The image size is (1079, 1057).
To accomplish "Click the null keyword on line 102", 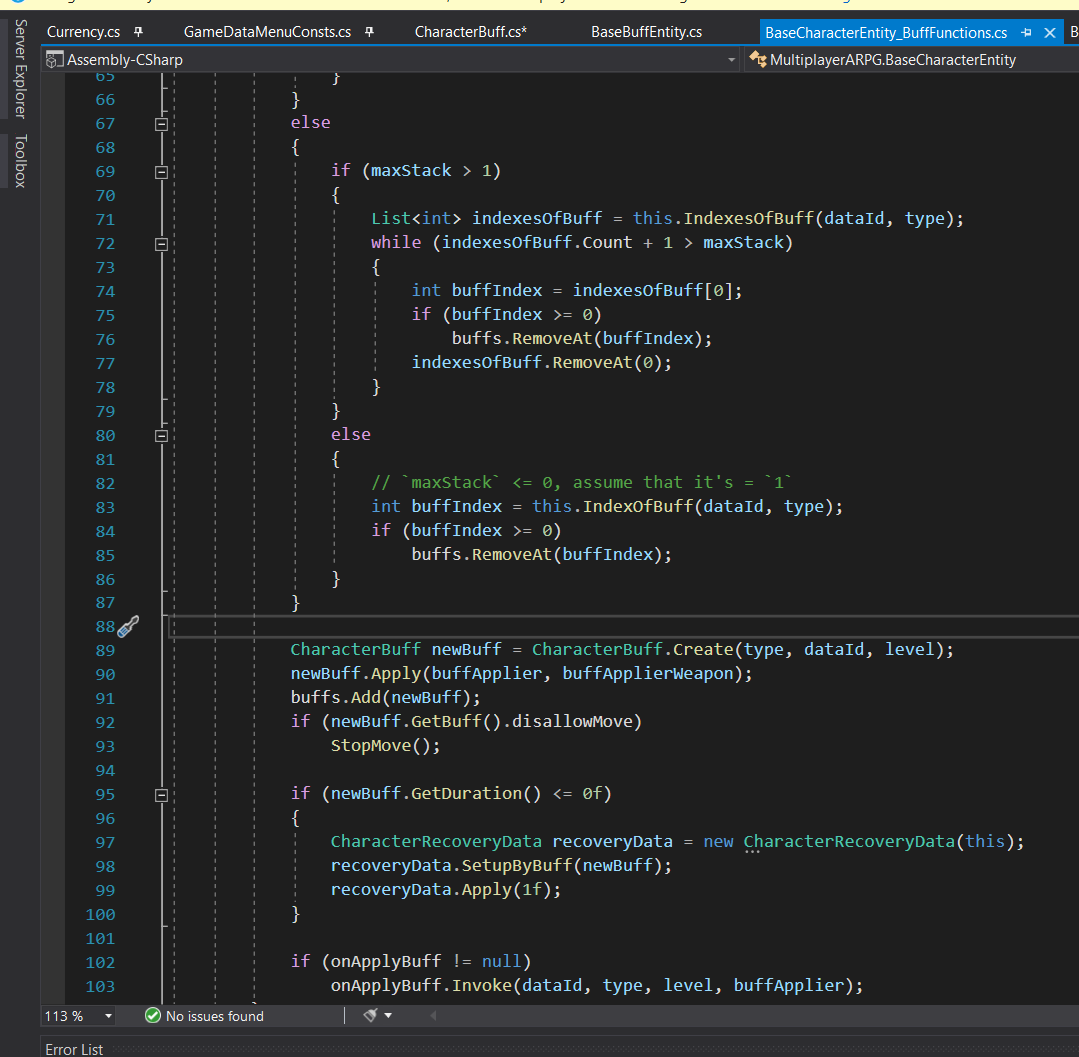I will (501, 962).
